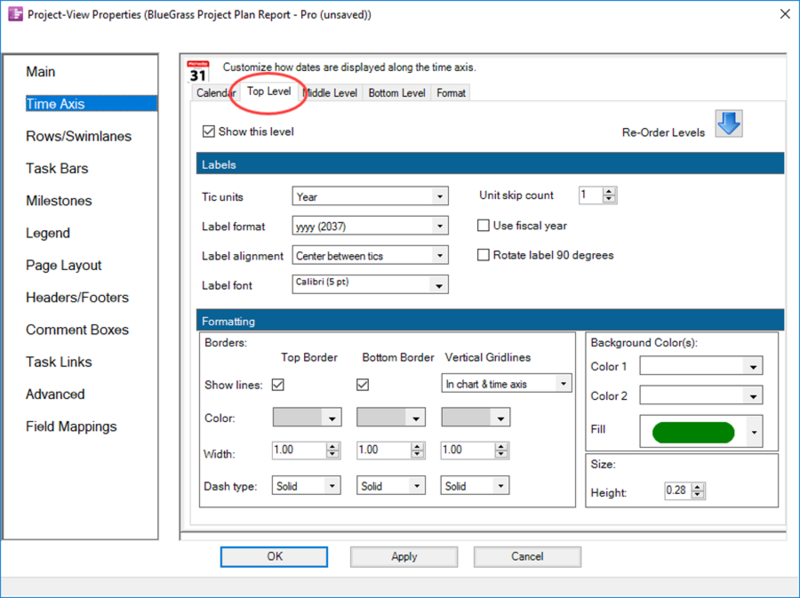Open the Background Color 1 picker
This screenshot has width=800, height=598.
coord(701,366)
